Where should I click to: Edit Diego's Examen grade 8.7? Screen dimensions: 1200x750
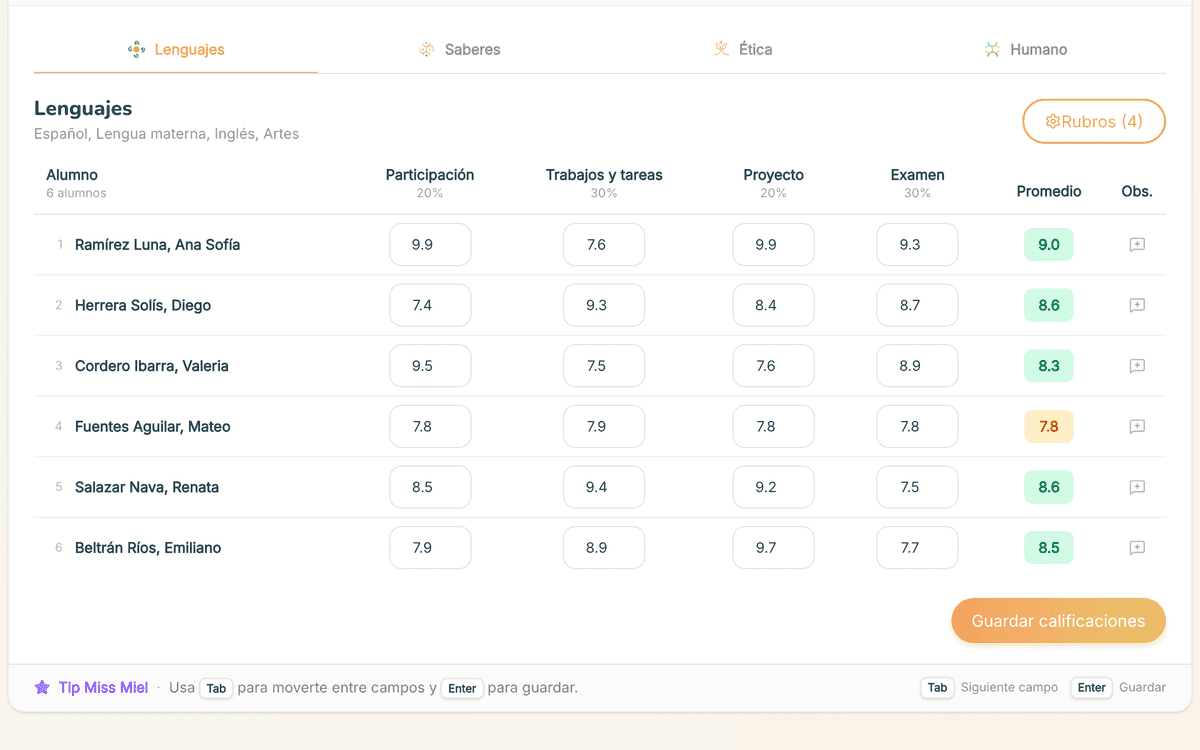[917, 305]
